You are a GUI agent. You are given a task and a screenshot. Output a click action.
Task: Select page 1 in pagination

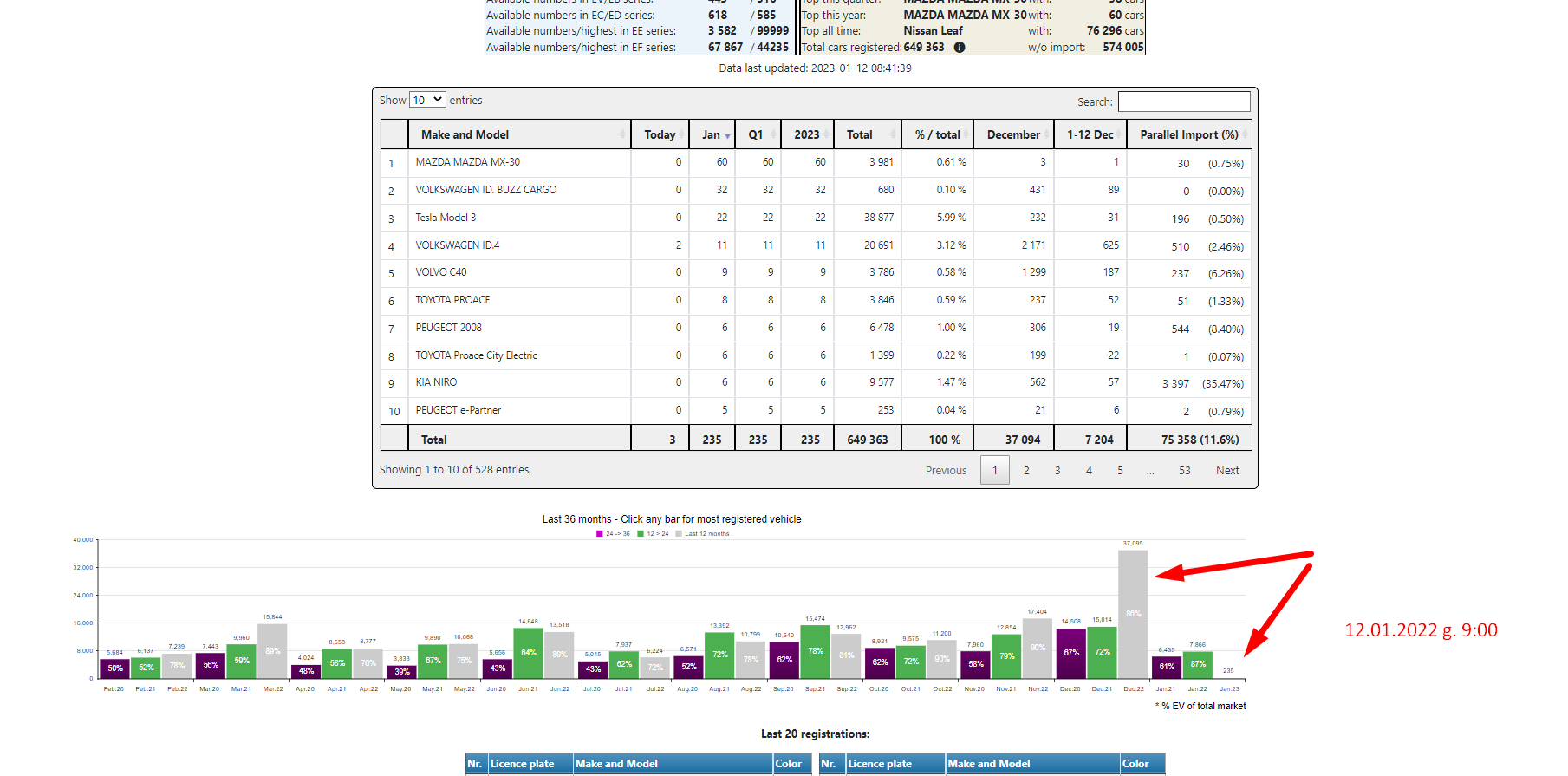click(995, 471)
